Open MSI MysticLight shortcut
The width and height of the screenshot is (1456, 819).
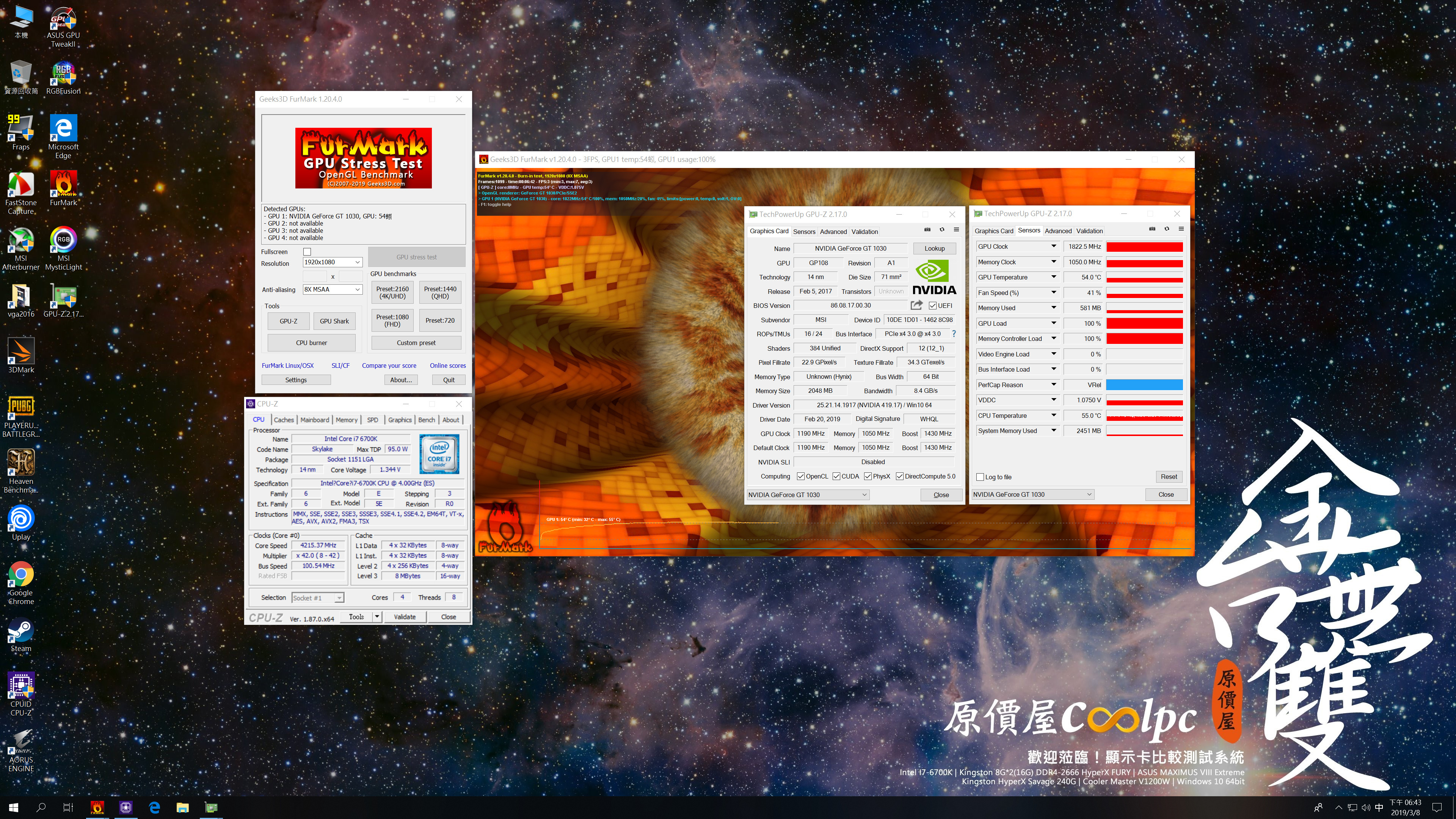pos(63,249)
